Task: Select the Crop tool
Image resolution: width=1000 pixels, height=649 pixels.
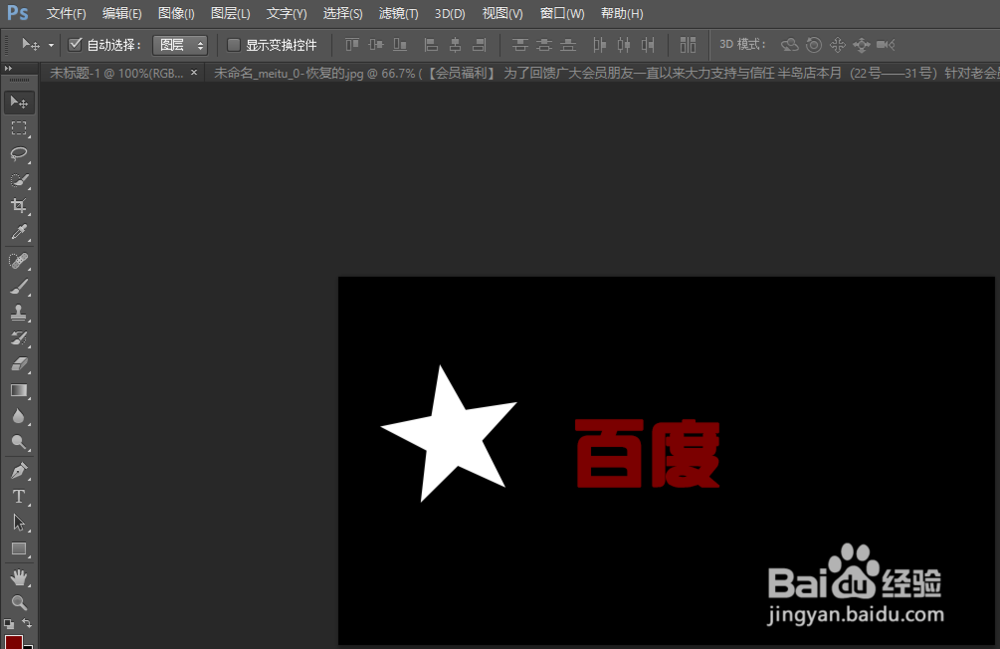Action: (19, 205)
